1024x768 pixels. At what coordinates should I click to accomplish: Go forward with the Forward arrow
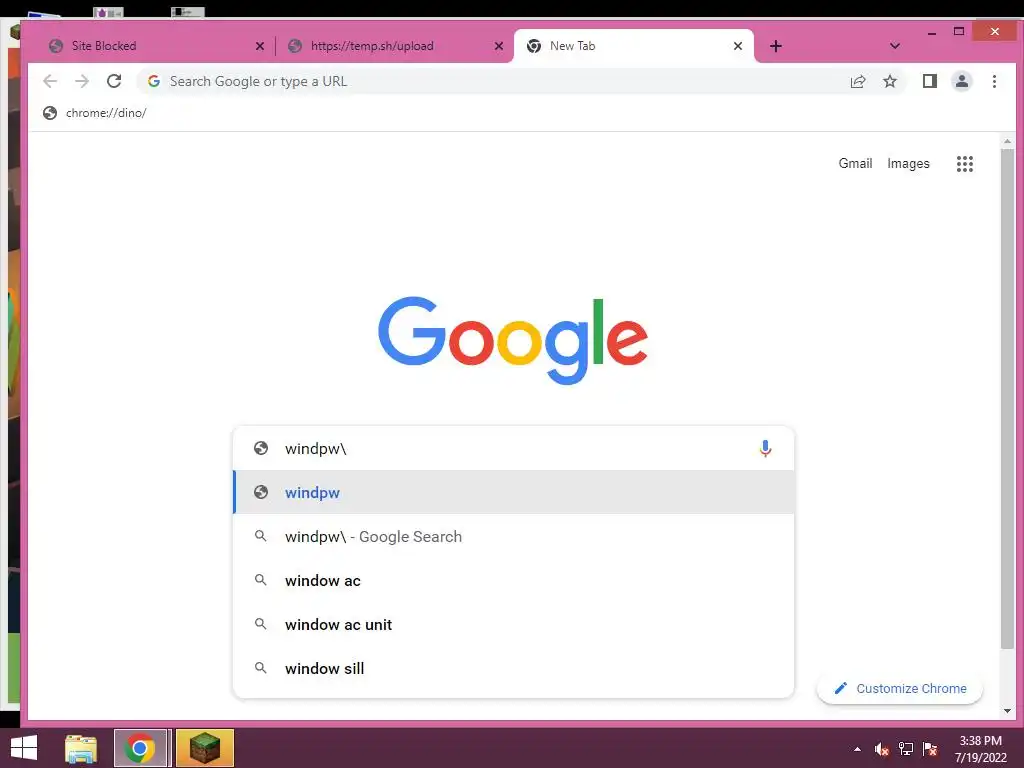(82, 81)
